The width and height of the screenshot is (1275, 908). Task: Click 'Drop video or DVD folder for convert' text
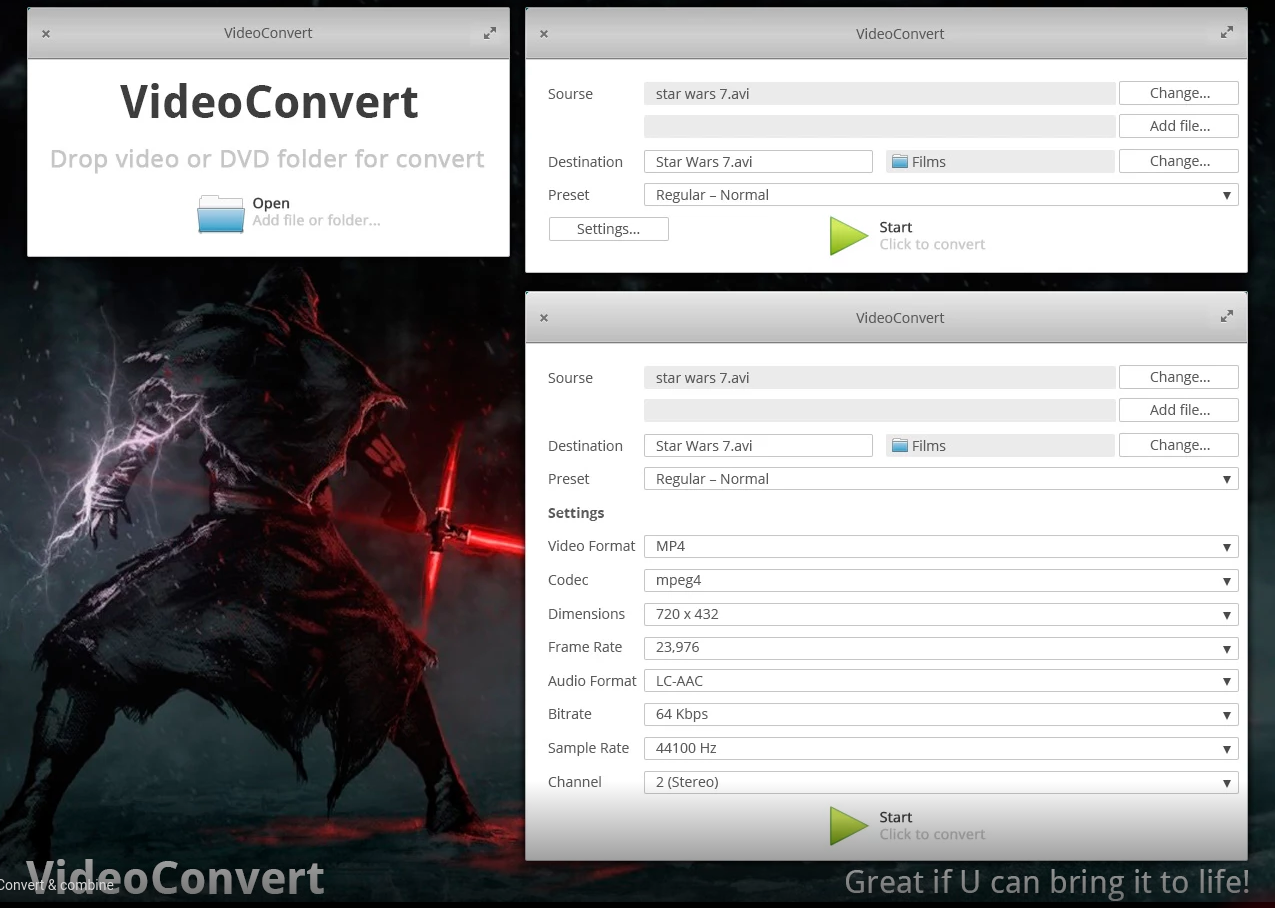pos(267,159)
